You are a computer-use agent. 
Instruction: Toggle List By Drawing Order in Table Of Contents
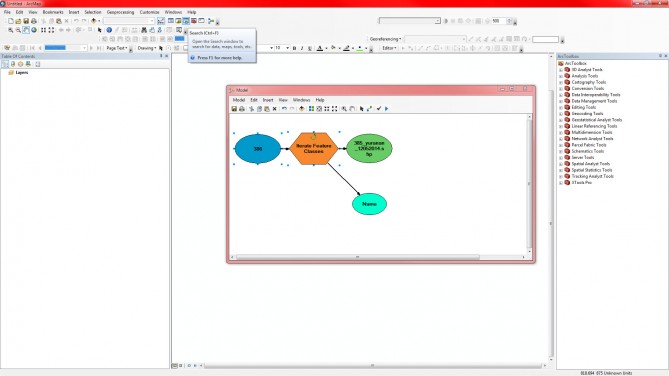click(5, 64)
